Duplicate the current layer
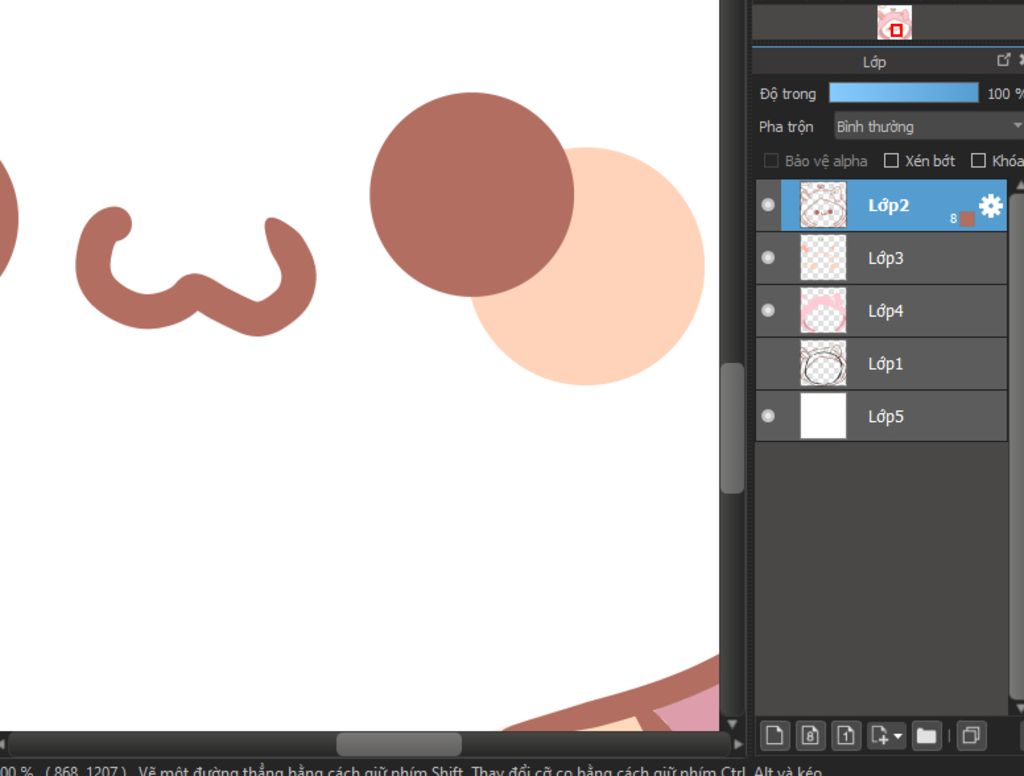1024x776 pixels. click(x=971, y=736)
